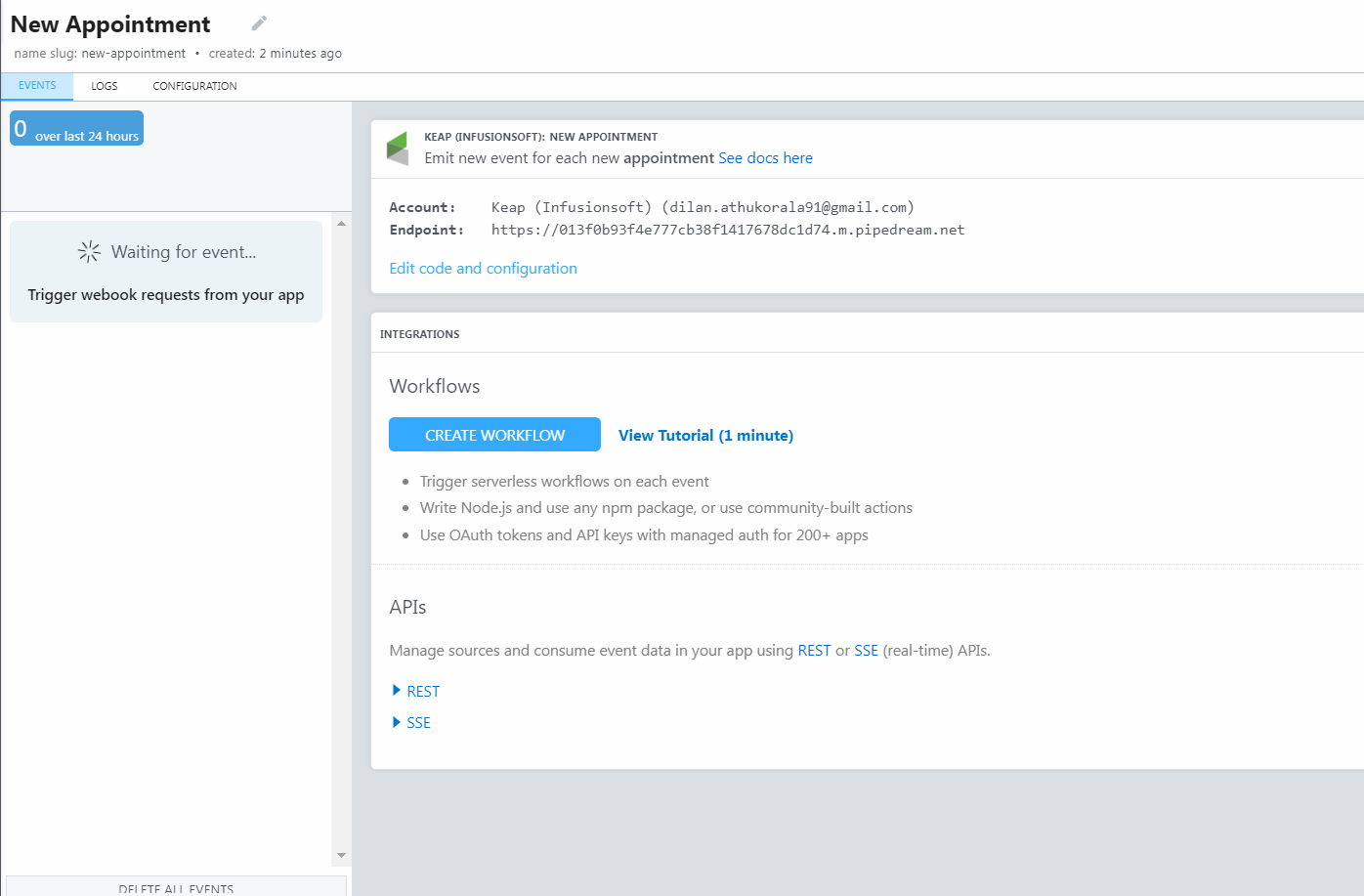Click the Keap account email text
The image size is (1364, 896).
788,207
